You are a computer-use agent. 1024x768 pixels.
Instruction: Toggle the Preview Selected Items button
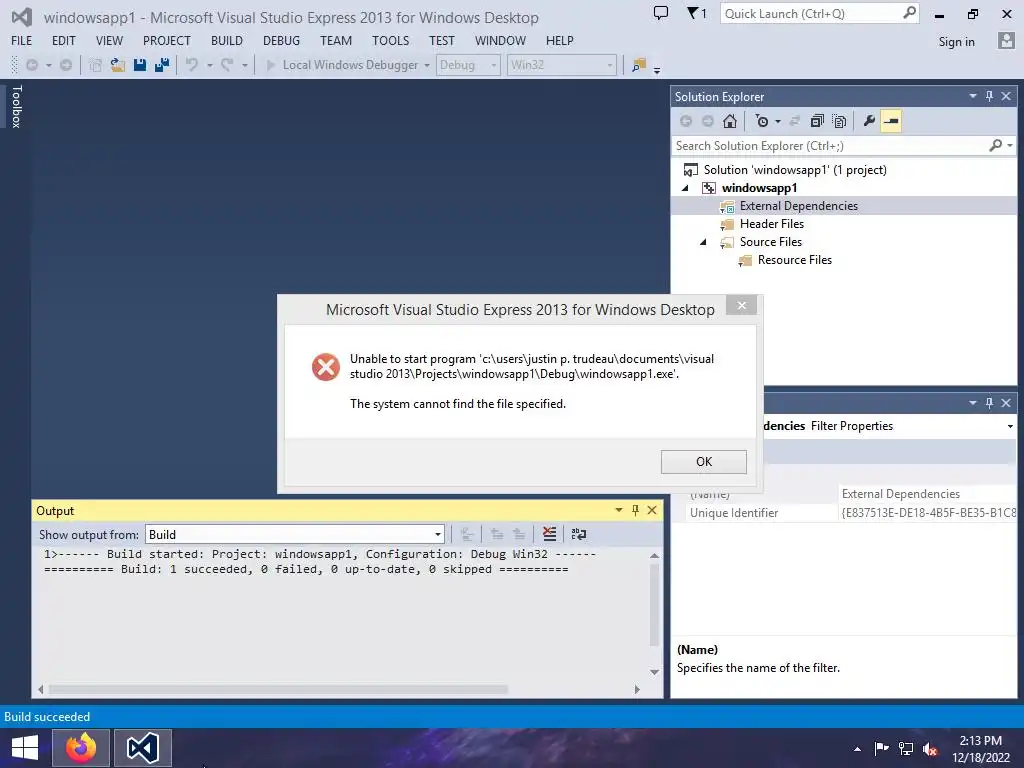(891, 121)
